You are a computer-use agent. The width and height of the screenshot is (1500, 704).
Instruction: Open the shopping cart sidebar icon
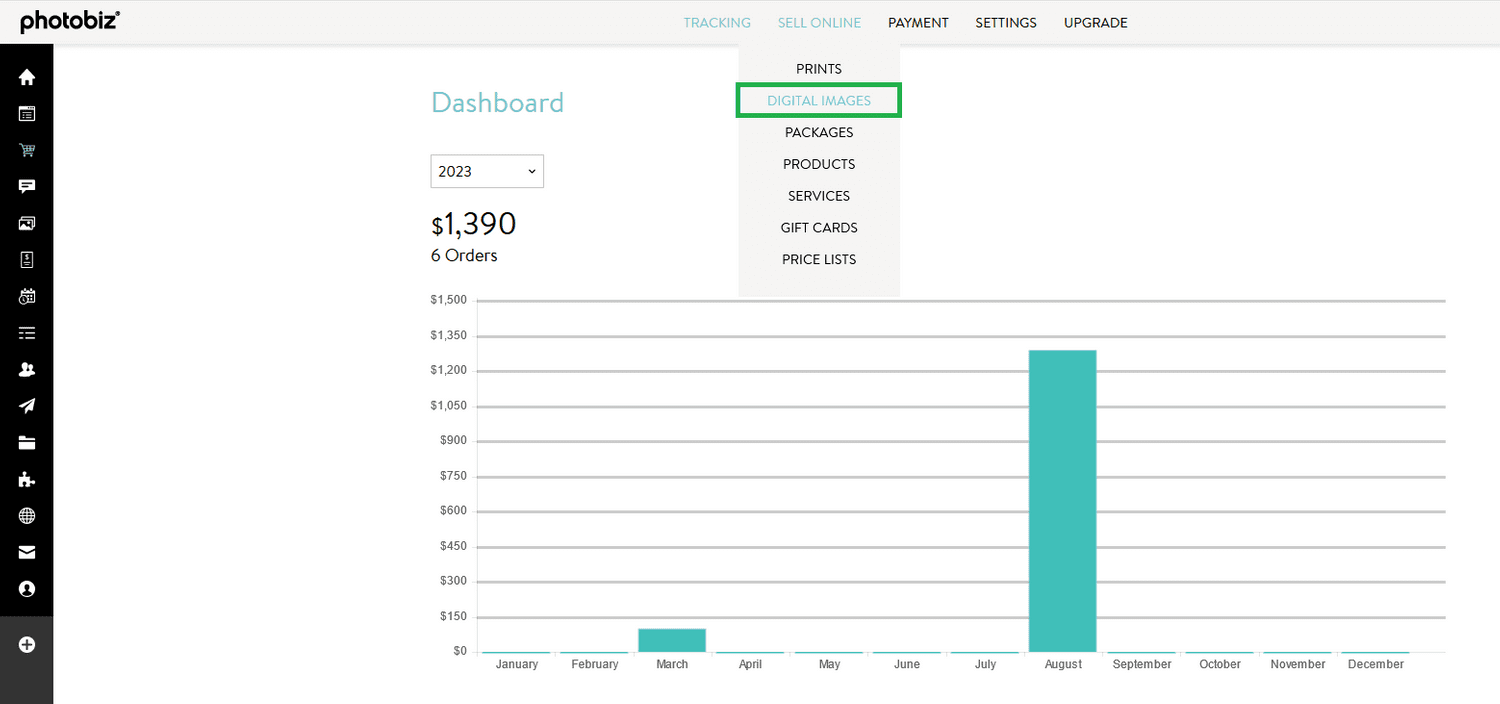(x=27, y=150)
